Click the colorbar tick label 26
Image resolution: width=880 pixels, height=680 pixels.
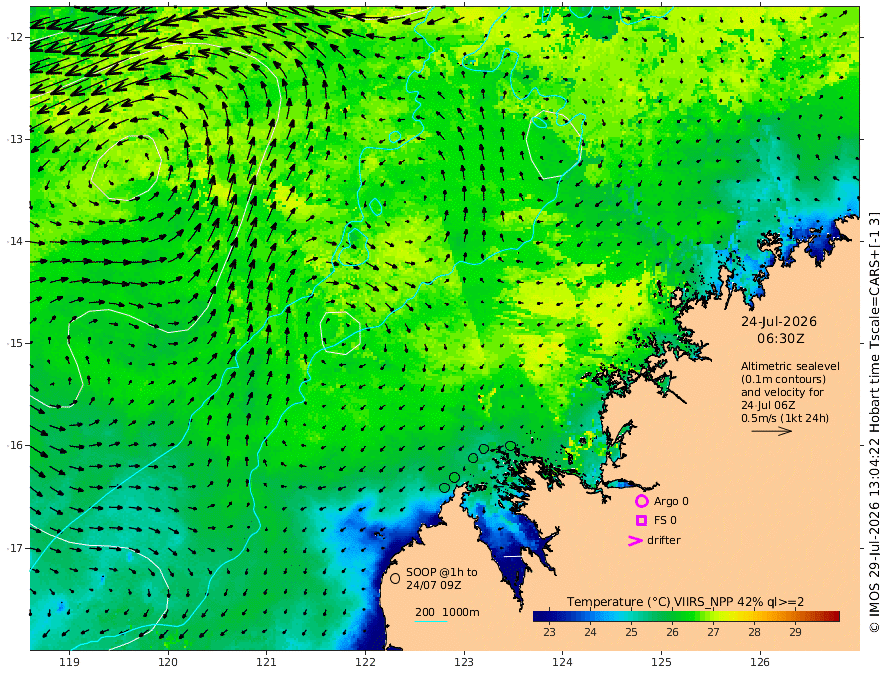click(x=672, y=632)
